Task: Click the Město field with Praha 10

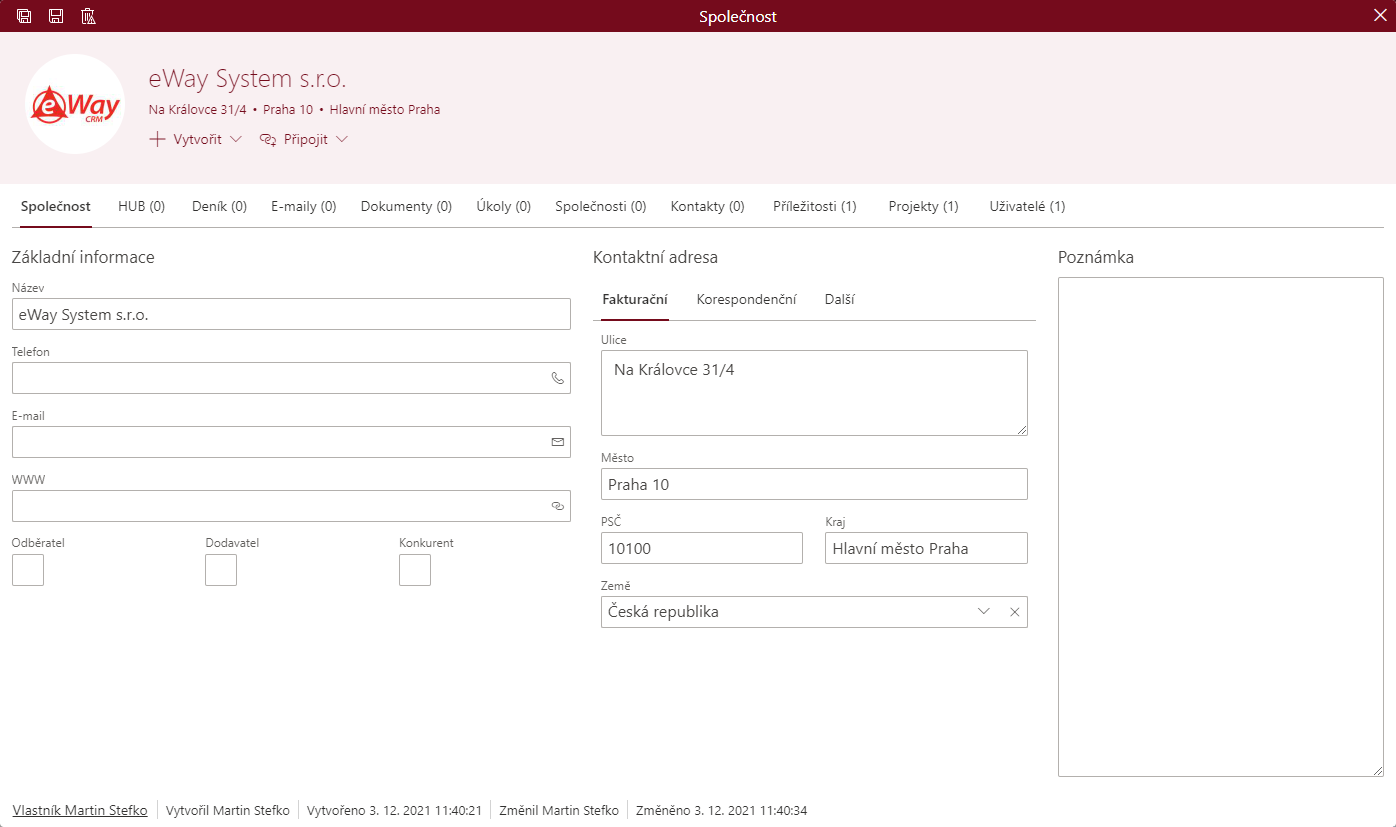Action: click(814, 484)
